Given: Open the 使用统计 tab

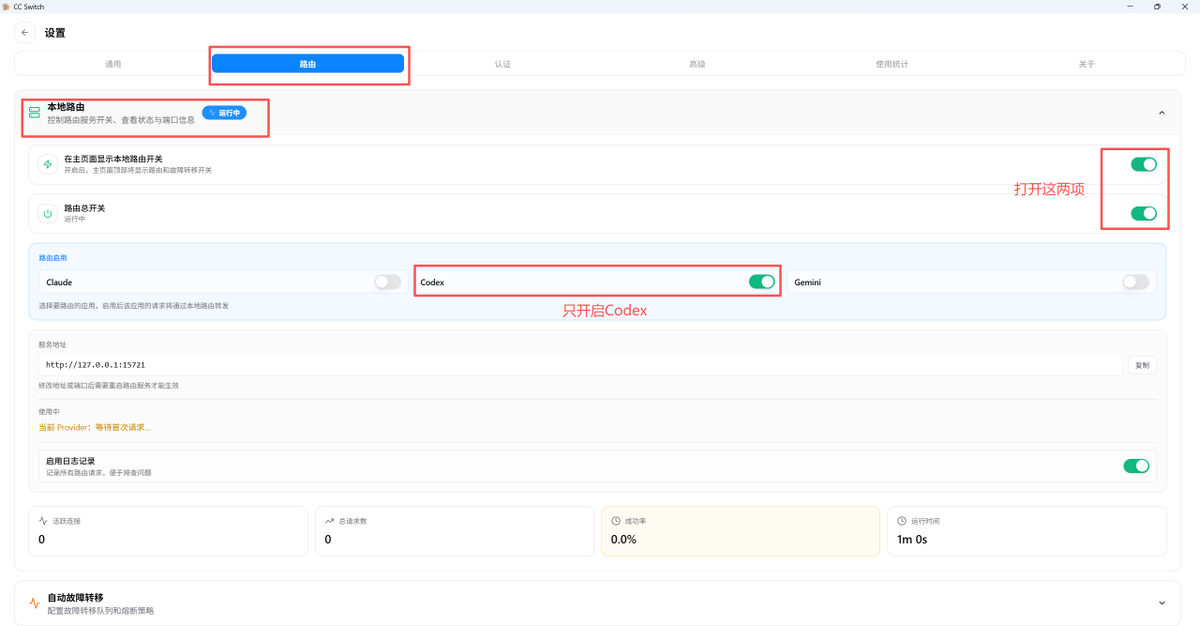Looking at the screenshot, I should tap(892, 64).
